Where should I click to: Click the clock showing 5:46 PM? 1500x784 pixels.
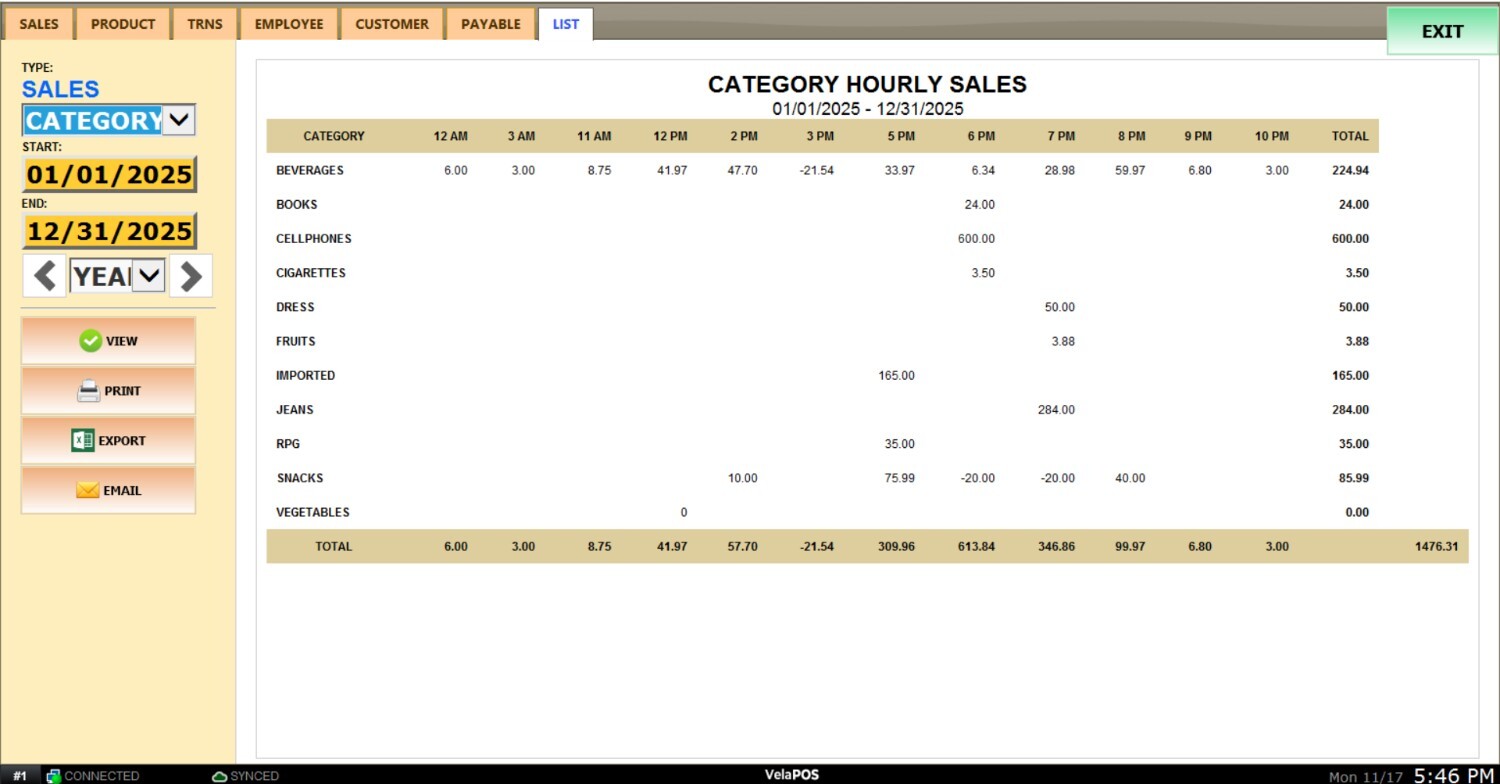coord(1453,775)
